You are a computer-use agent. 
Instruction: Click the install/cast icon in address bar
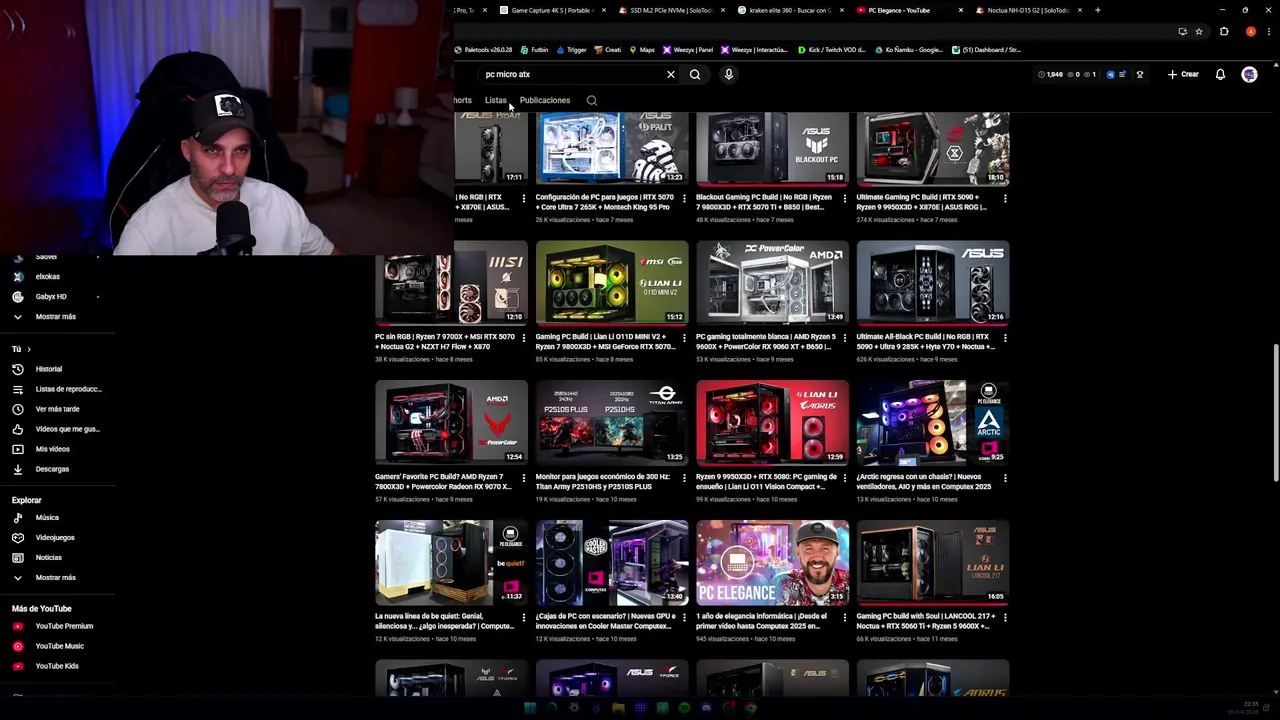pyautogui.click(x=1183, y=32)
